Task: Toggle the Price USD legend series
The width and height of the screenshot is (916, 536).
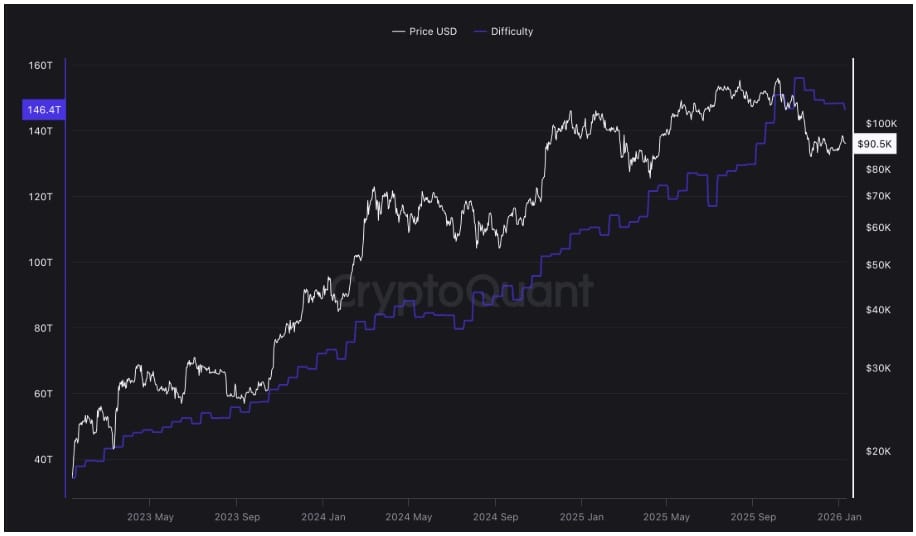Action: click(x=433, y=32)
